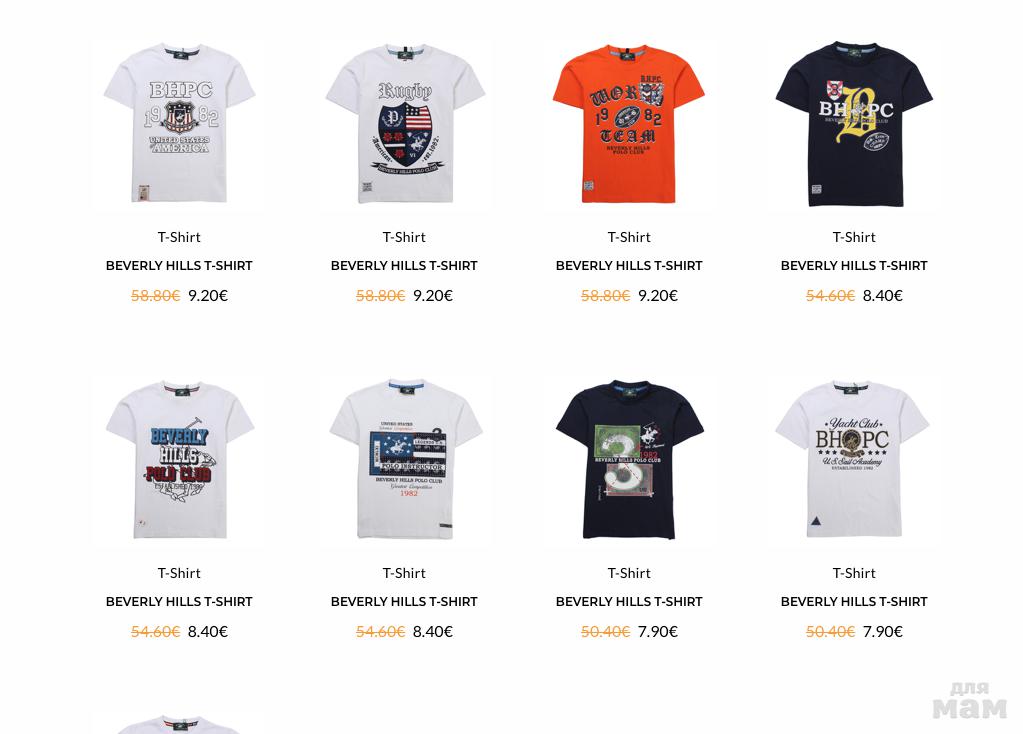Click T-Shirt category label under Polo Instructor shirt

pos(404,573)
